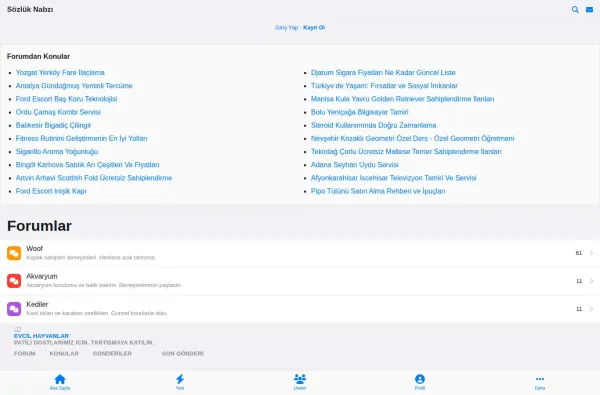
Task: Open Sözlük Nabzı site title
Action: click(x=30, y=10)
